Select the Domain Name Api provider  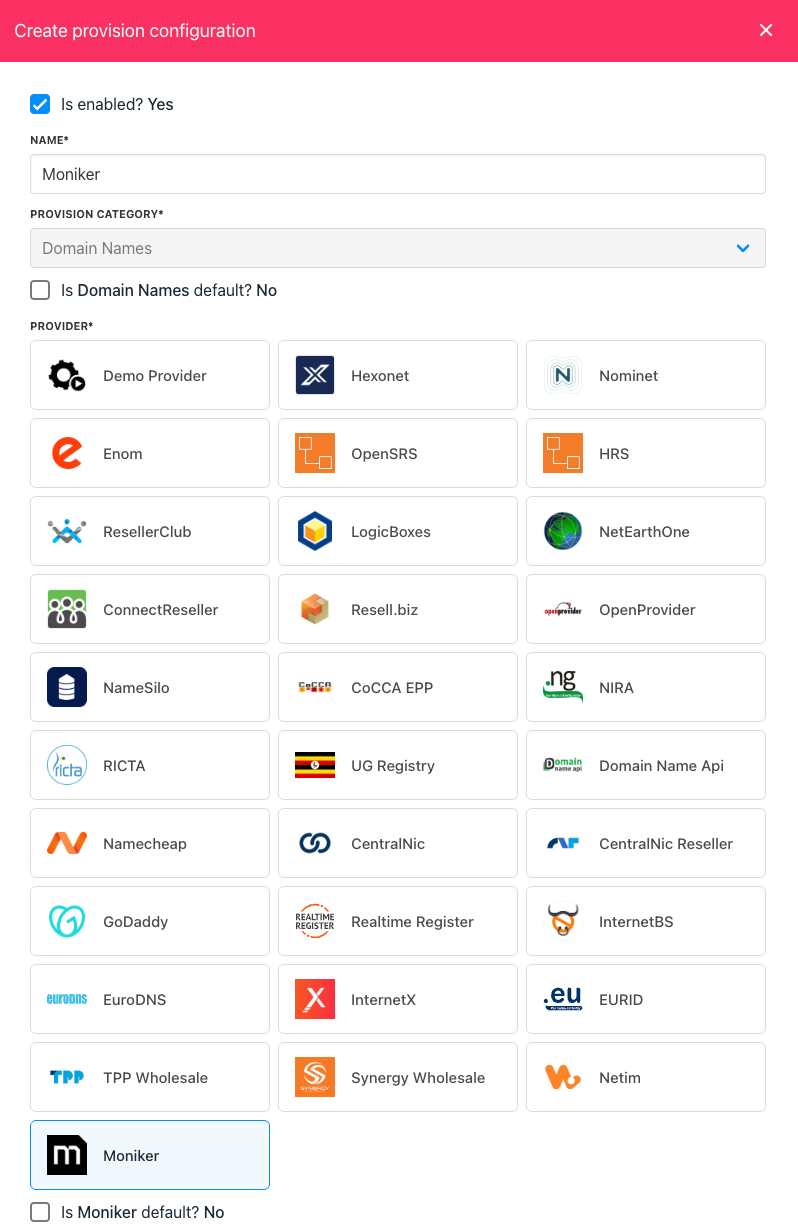point(646,765)
